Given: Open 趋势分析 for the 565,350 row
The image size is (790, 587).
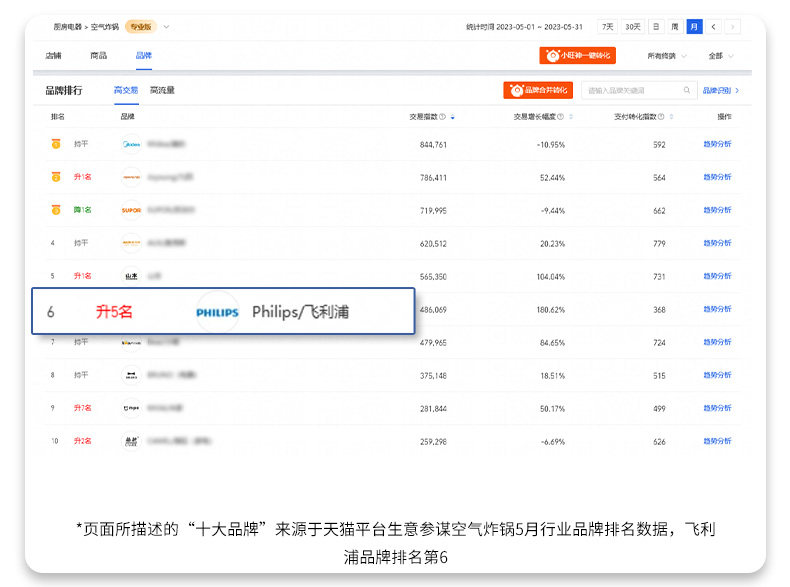Looking at the screenshot, I should pos(717,276).
